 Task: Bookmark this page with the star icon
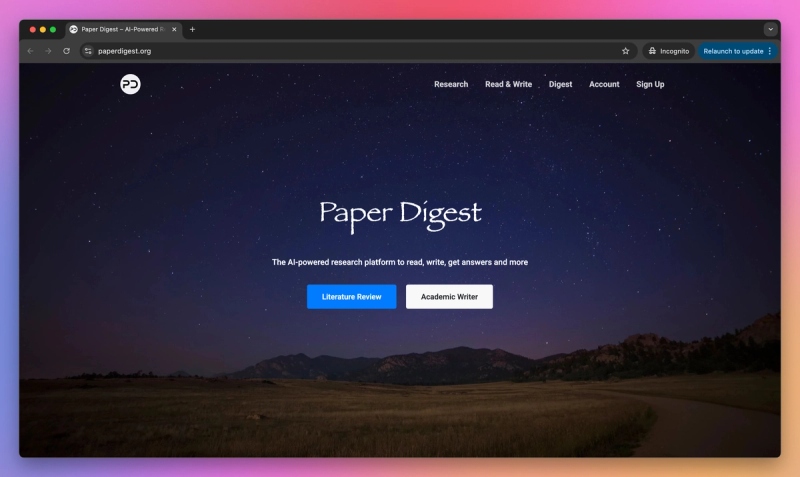pyautogui.click(x=626, y=51)
